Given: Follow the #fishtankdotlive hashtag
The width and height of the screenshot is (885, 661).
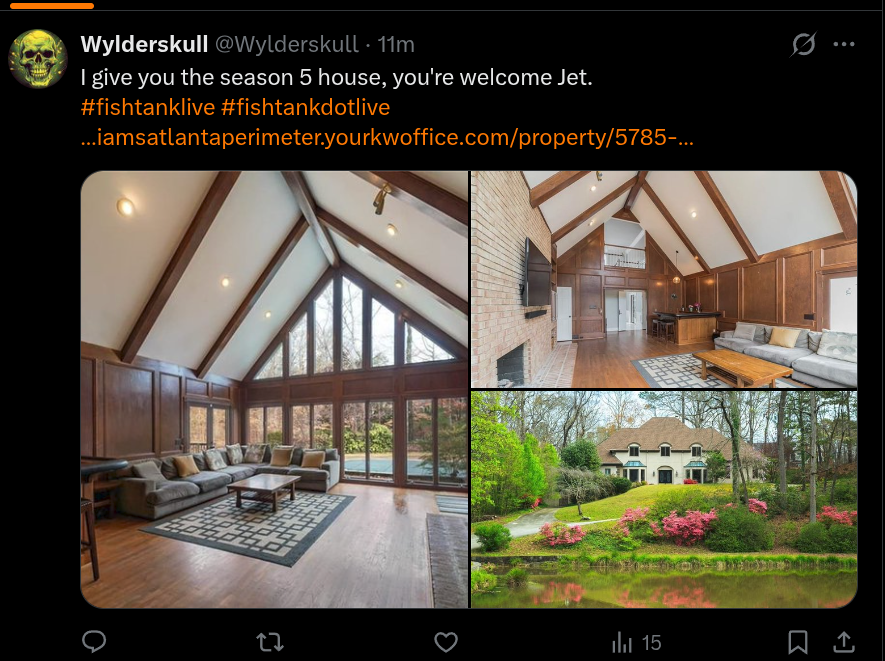Looking at the screenshot, I should (305, 107).
